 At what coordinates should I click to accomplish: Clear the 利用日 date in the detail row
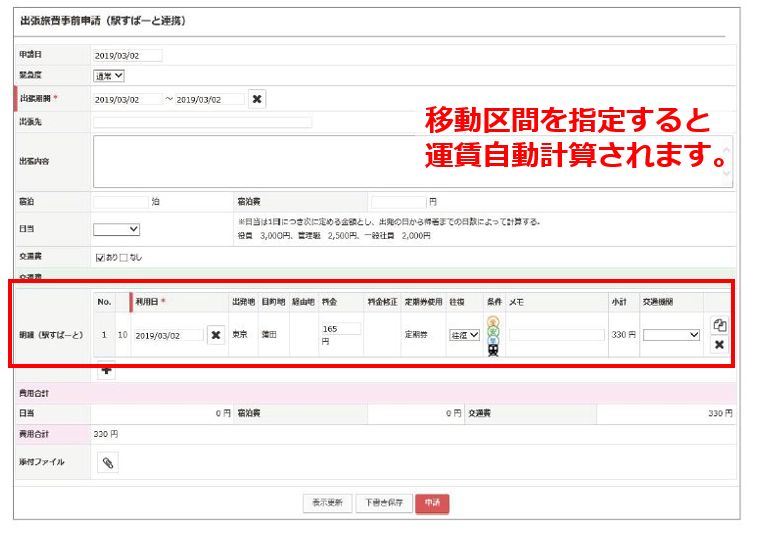click(215, 335)
